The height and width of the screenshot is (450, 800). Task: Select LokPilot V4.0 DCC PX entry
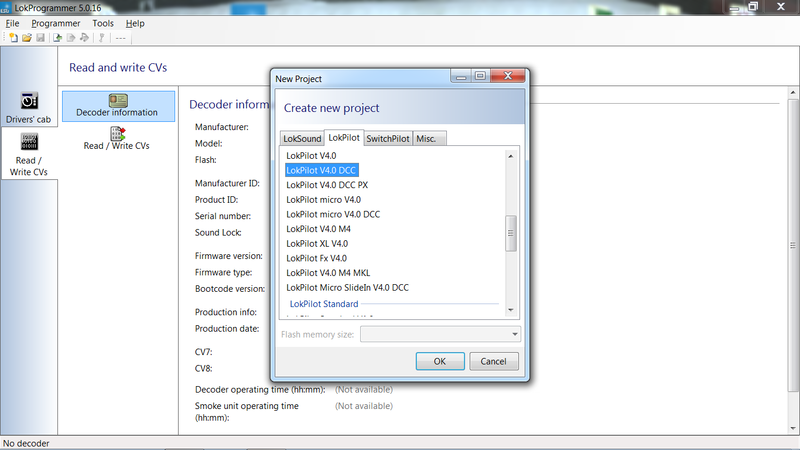click(327, 185)
